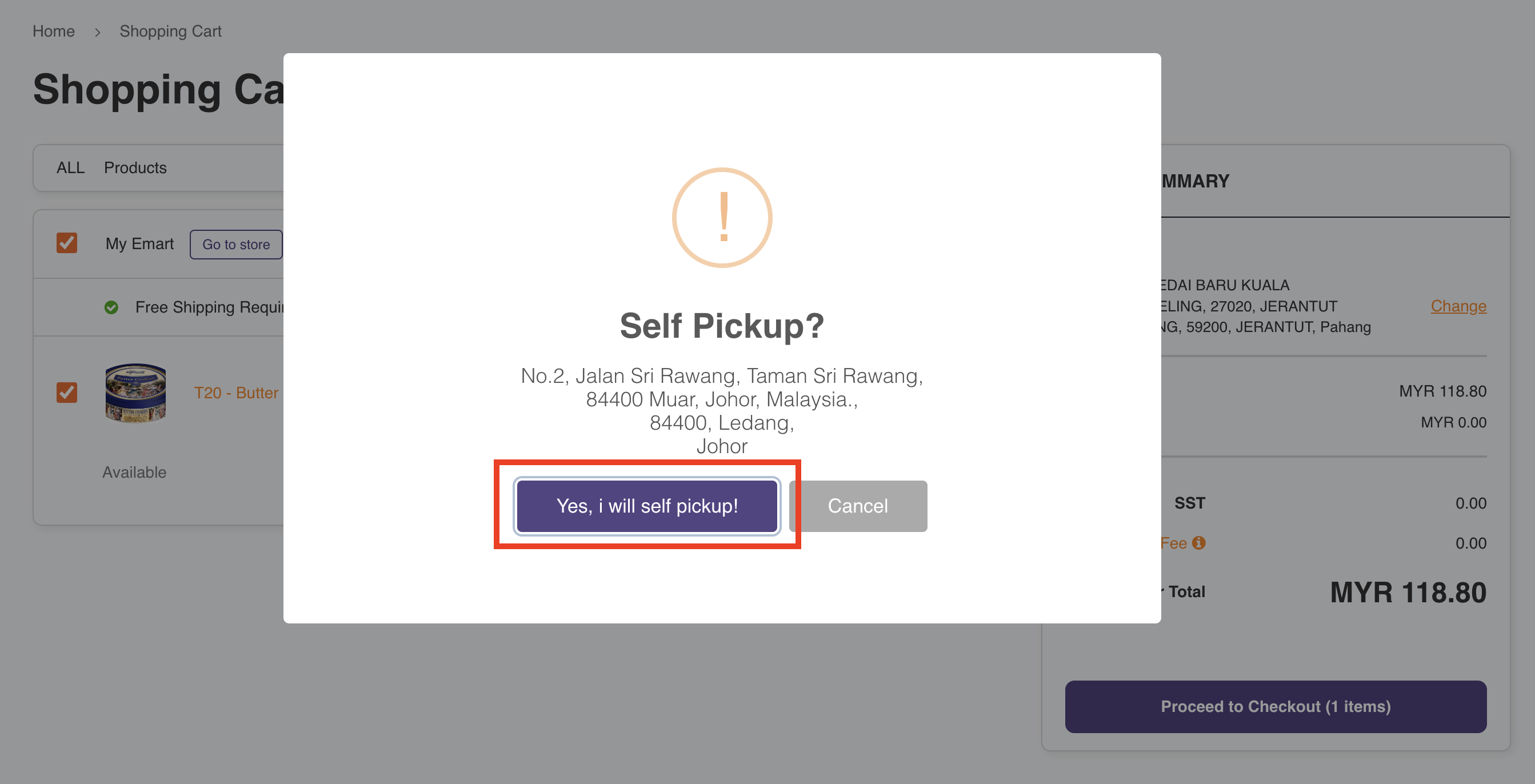Viewport: 1535px width, 784px height.
Task: Go to the Home breadcrumb link
Action: (x=54, y=31)
